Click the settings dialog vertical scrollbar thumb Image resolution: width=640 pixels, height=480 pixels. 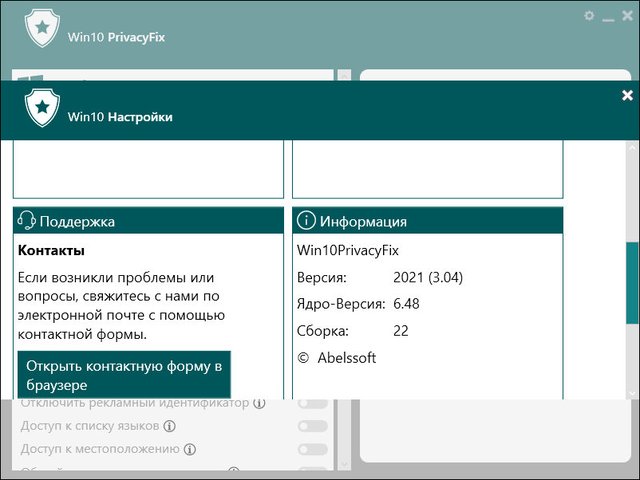click(x=632, y=283)
